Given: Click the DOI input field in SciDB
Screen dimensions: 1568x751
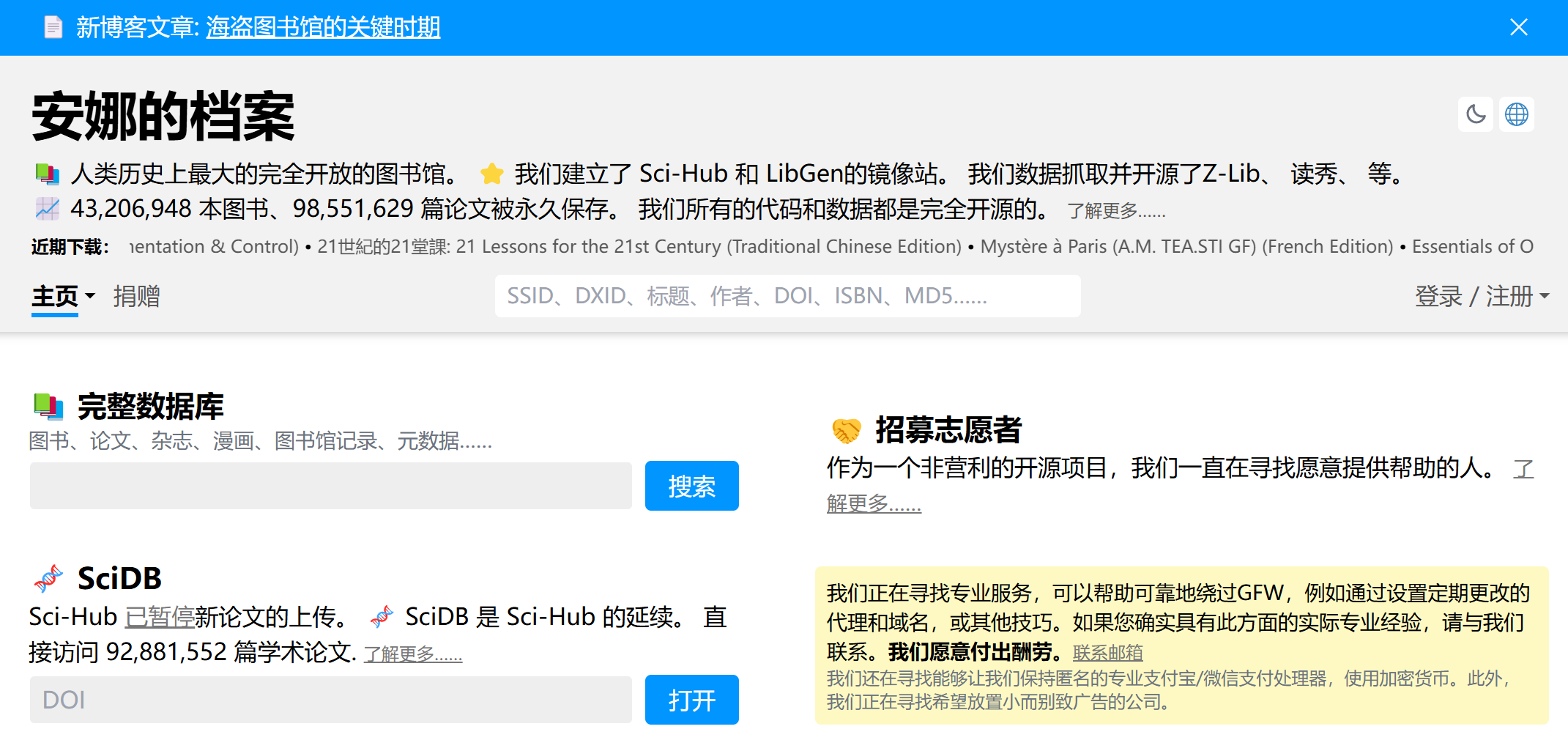Looking at the screenshot, I should (x=330, y=700).
